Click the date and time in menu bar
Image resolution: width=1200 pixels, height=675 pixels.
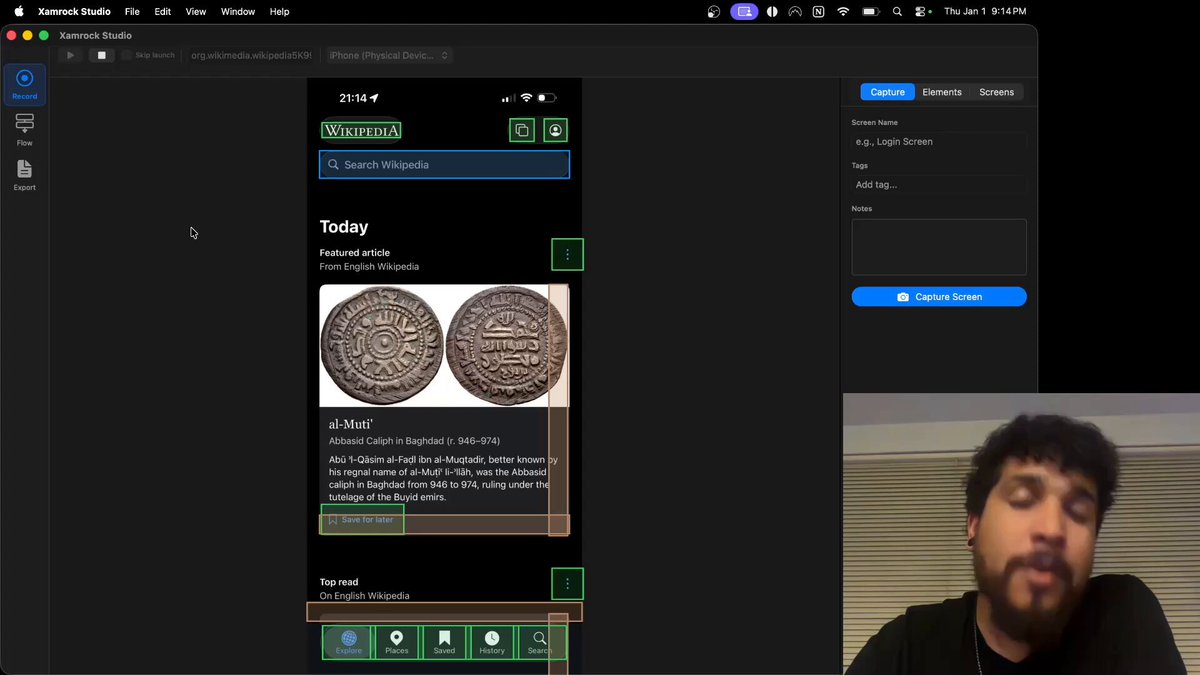click(x=985, y=11)
